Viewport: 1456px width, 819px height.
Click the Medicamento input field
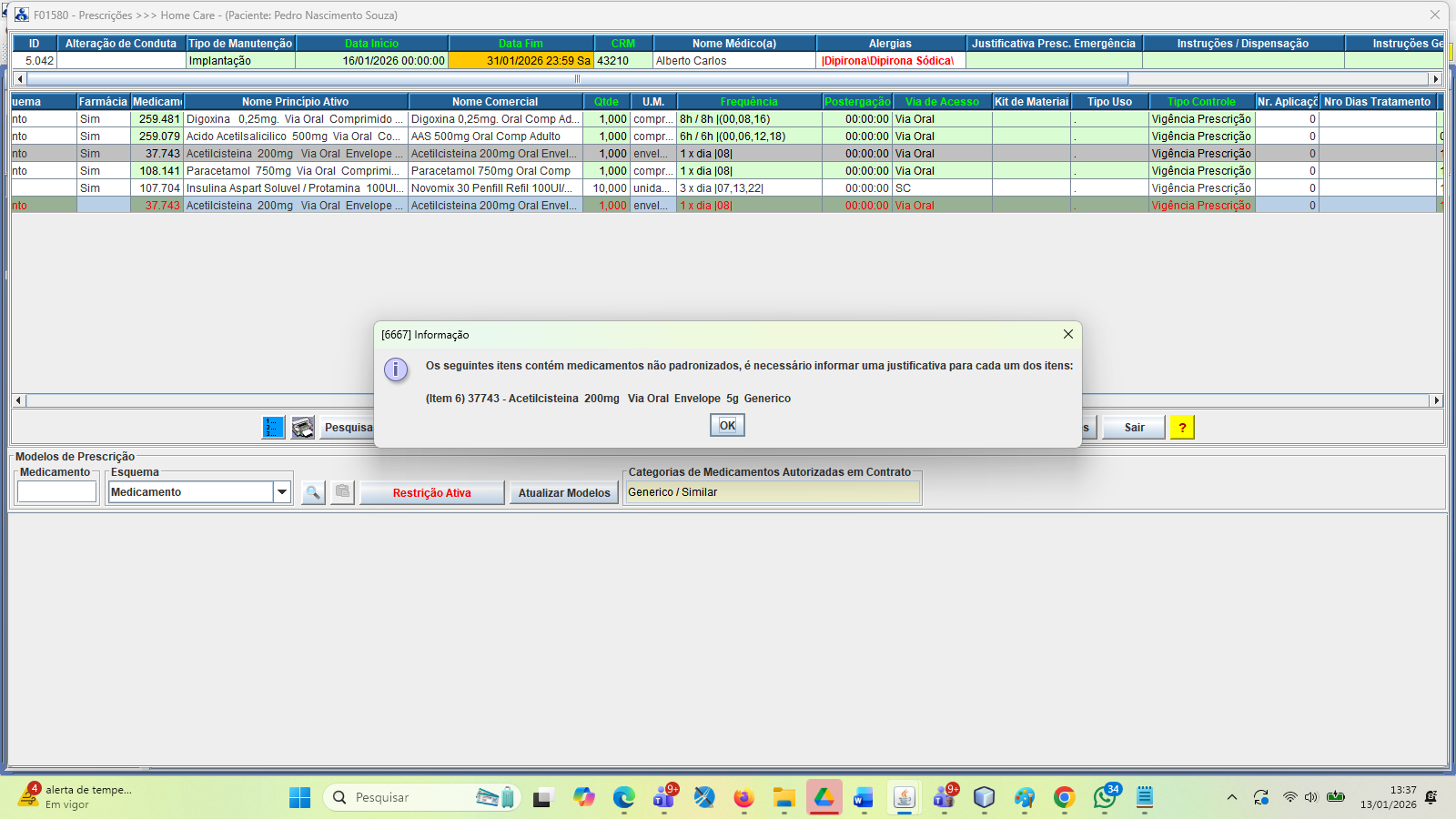(x=56, y=492)
